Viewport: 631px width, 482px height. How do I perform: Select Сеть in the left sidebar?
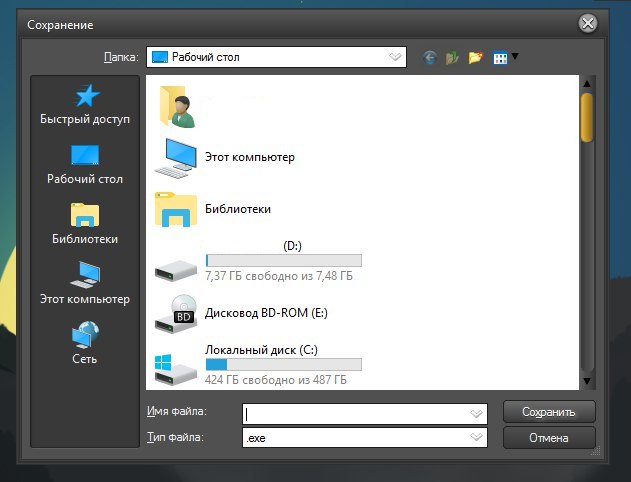[x=85, y=343]
